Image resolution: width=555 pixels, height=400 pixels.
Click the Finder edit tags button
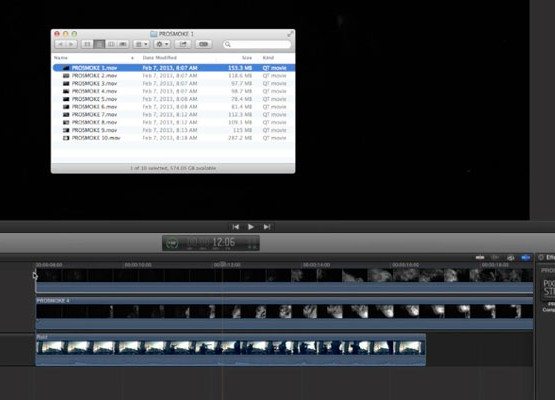[x=204, y=44]
